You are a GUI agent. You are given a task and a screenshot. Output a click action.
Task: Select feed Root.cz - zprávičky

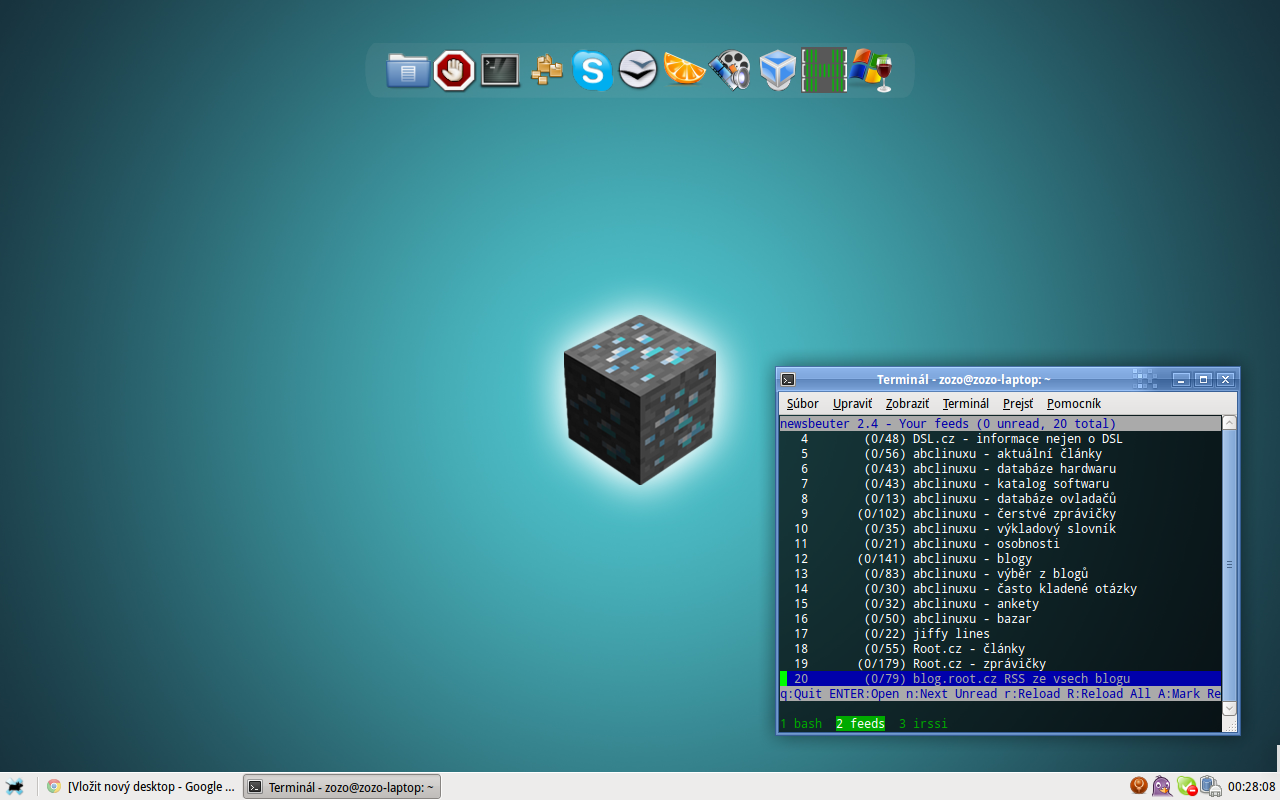tap(1000, 664)
